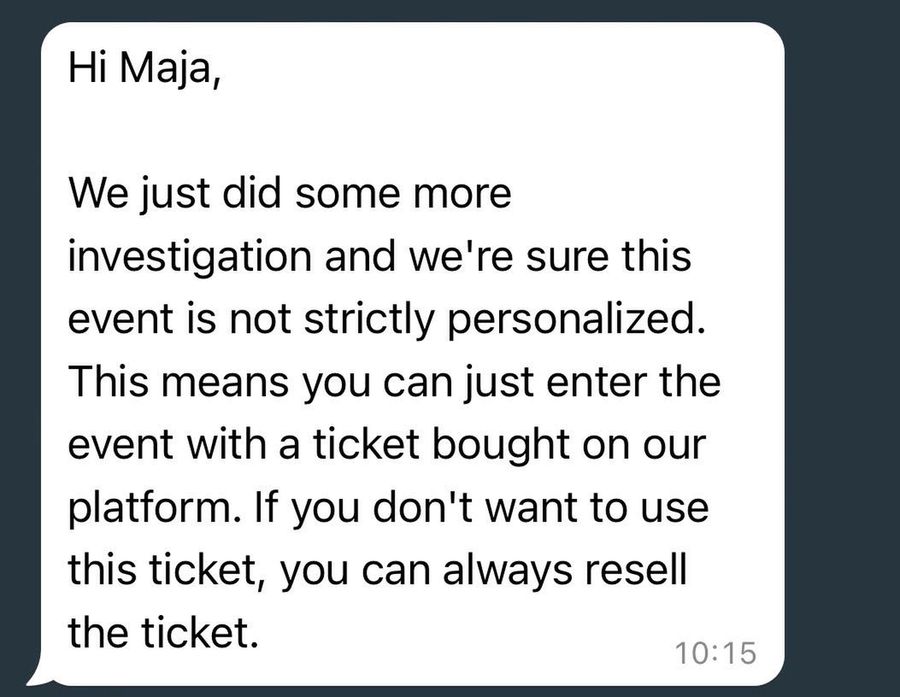Click the word "bought" in the message
This screenshot has width=900, height=697.
click(503, 446)
